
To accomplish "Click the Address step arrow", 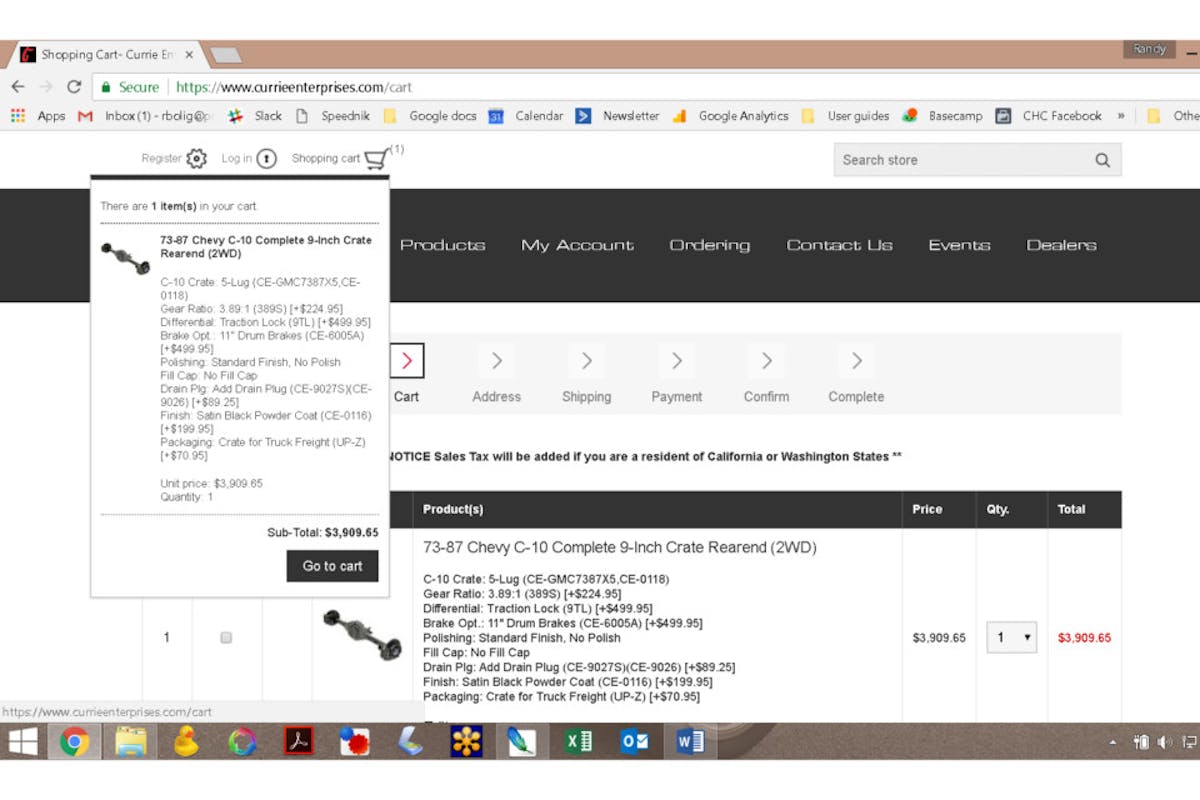I will [x=497, y=361].
